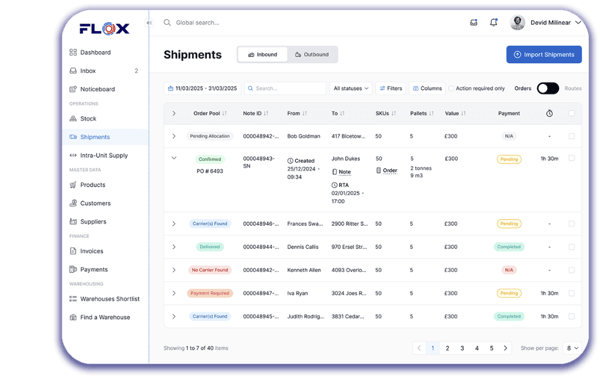Image resolution: width=600 pixels, height=378 pixels.
Task: Click the Warehouses Shortlist icon
Action: (73, 299)
